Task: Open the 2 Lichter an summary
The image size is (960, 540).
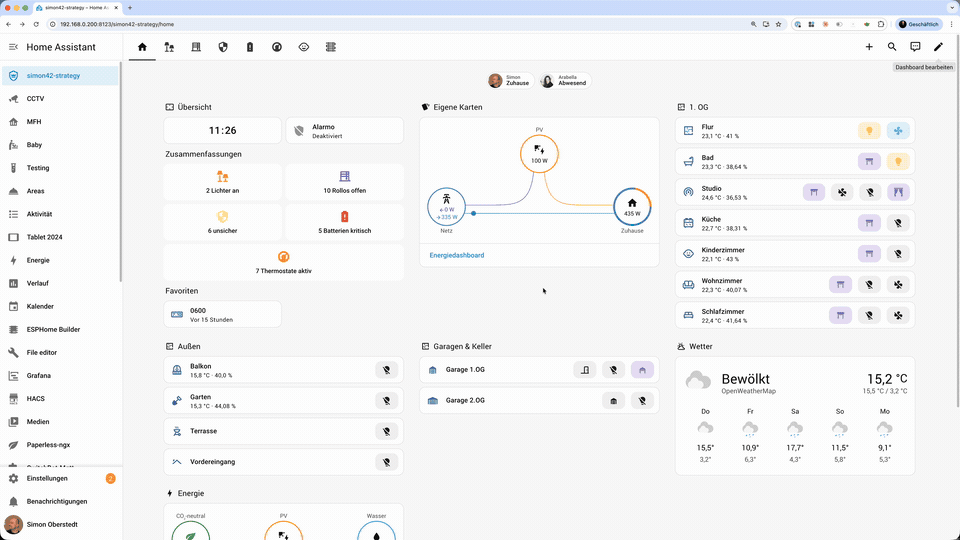Action: (x=222, y=182)
